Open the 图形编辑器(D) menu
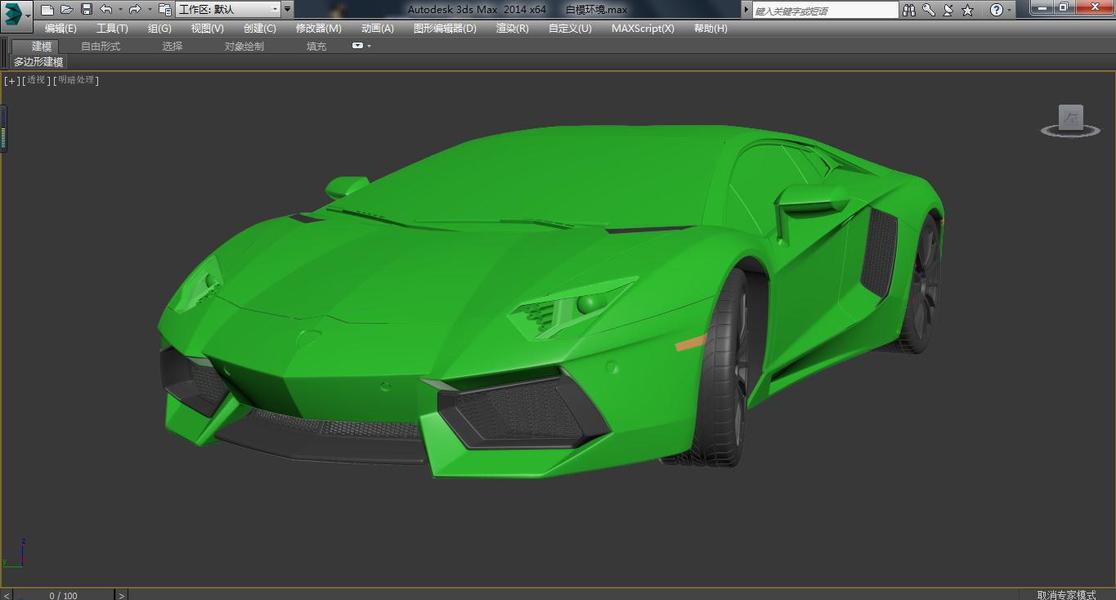1116x600 pixels. (x=445, y=28)
